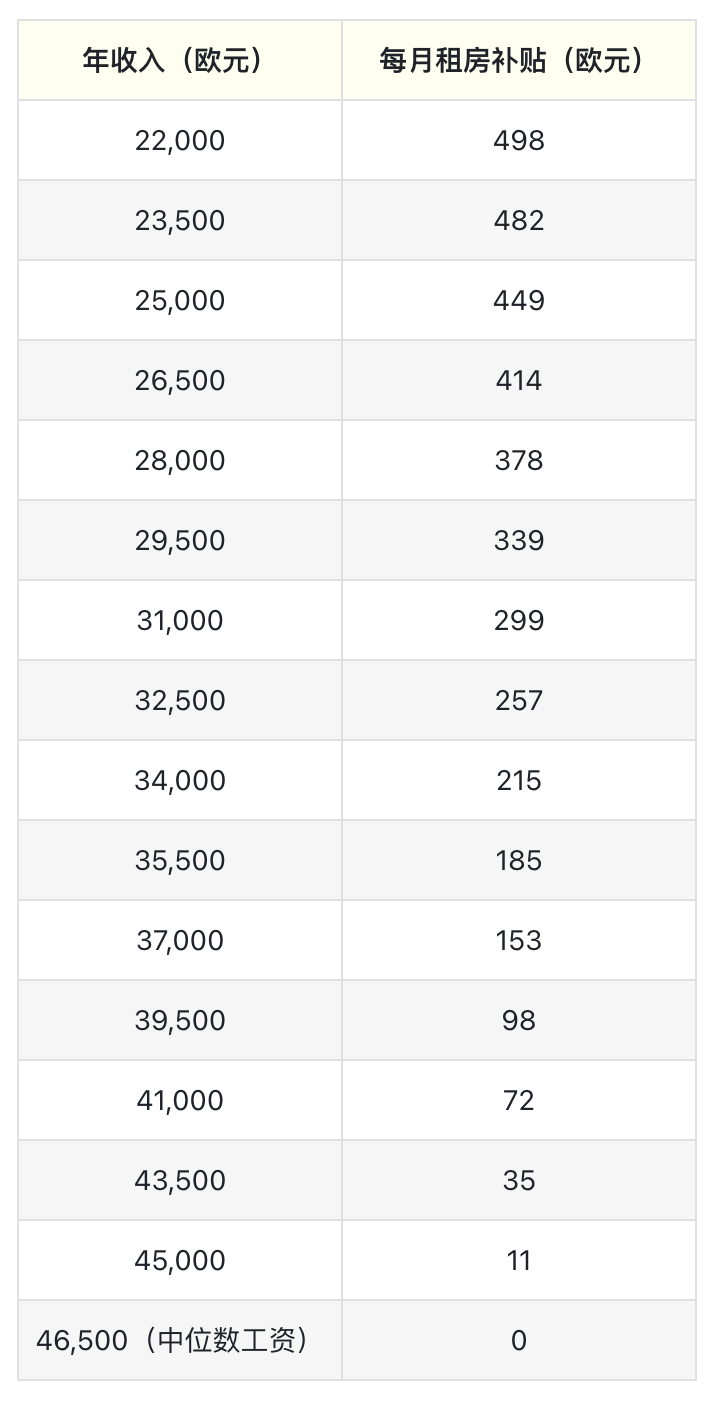The width and height of the screenshot is (716, 1412).
Task: Click the 23,500 income cell
Action: [x=180, y=220]
